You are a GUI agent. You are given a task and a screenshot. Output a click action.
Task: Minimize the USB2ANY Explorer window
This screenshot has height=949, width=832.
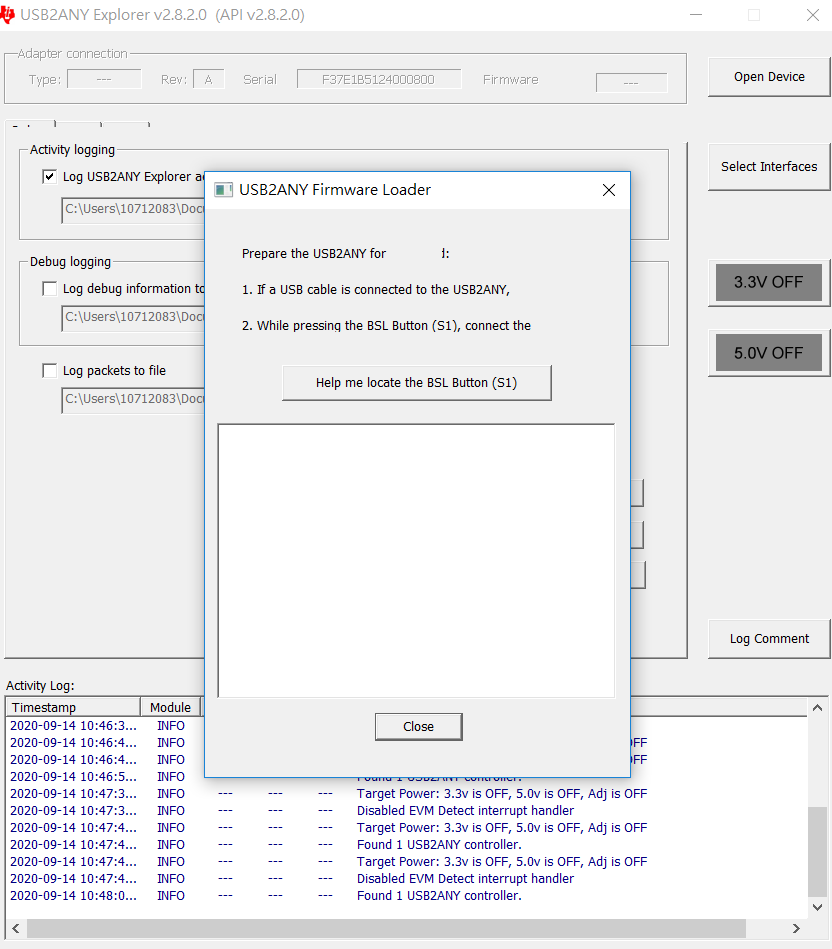(696, 15)
